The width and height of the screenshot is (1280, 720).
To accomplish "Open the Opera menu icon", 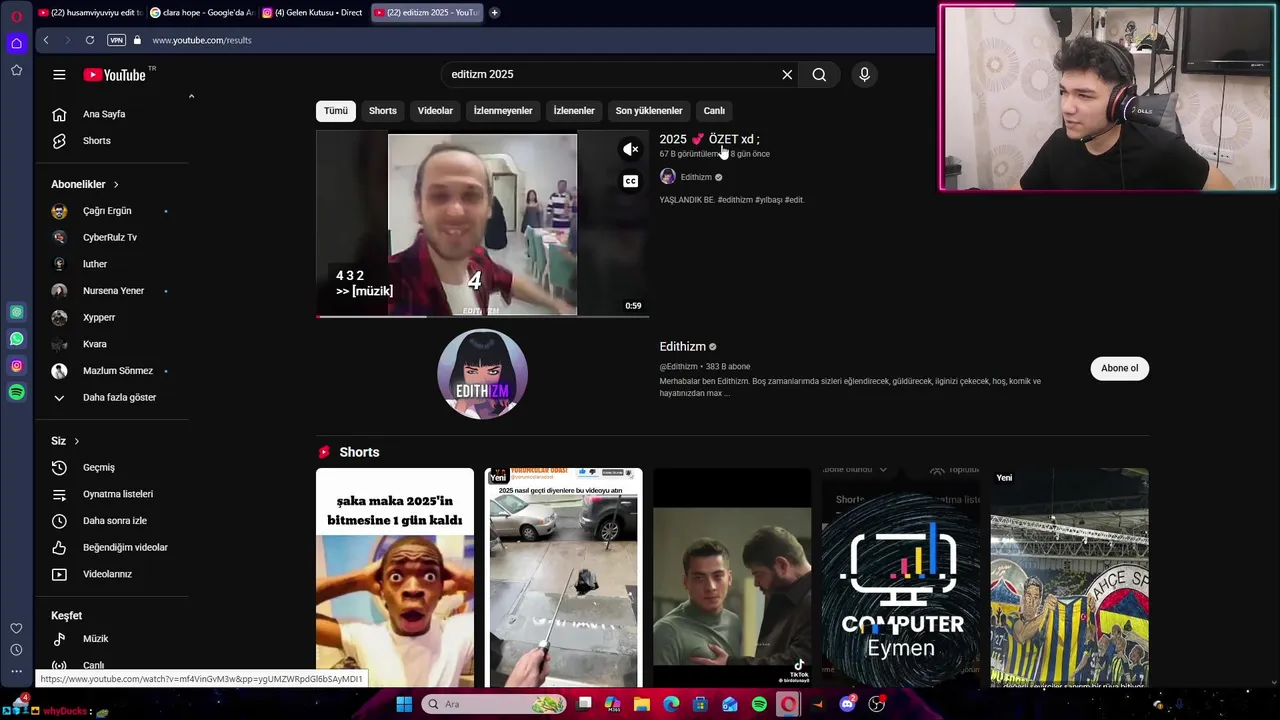I will pyautogui.click(x=16, y=16).
